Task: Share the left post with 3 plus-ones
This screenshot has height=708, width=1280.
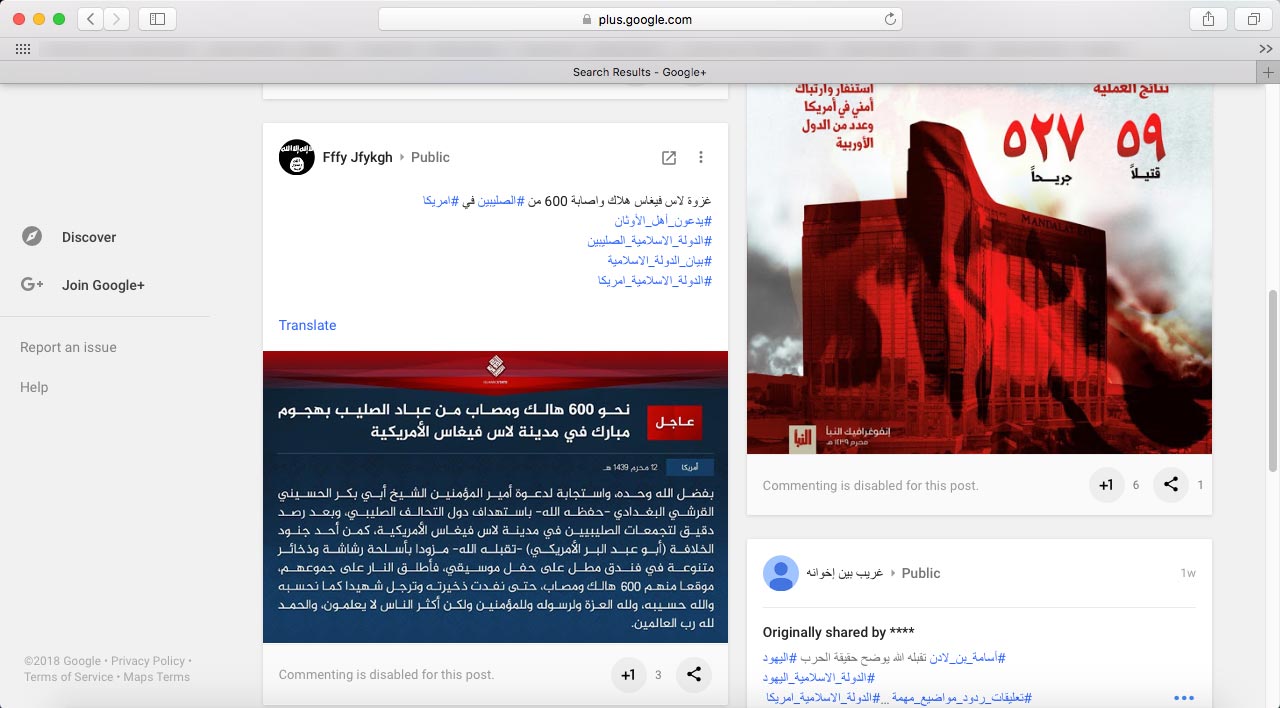Action: click(693, 675)
